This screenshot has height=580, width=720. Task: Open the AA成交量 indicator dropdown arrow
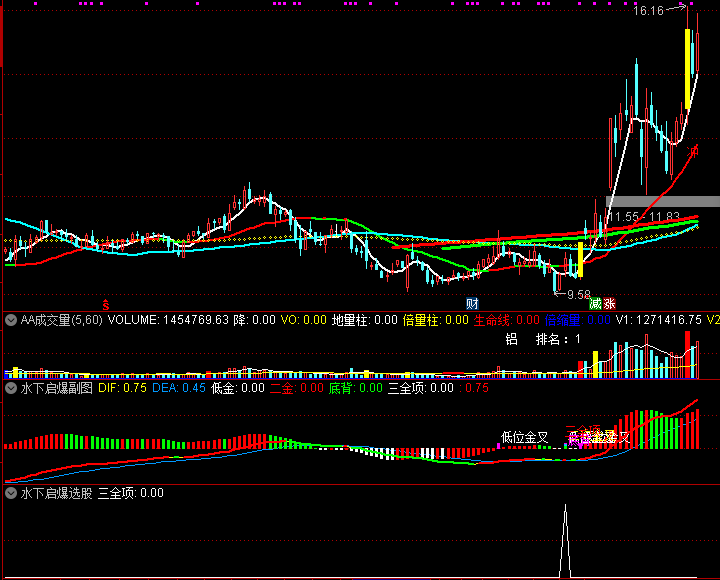pos(11,320)
